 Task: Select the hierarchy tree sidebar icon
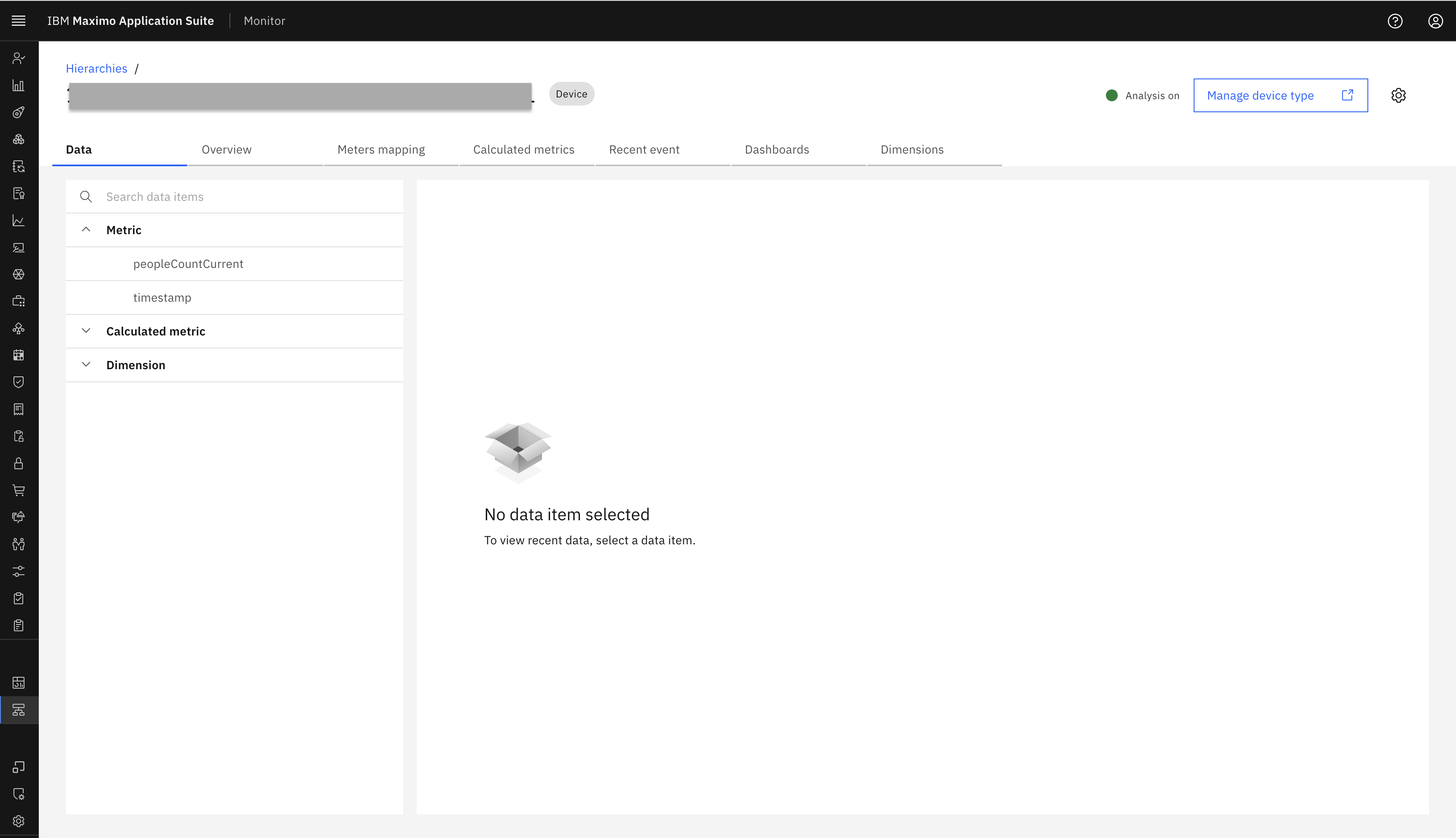pos(19,710)
